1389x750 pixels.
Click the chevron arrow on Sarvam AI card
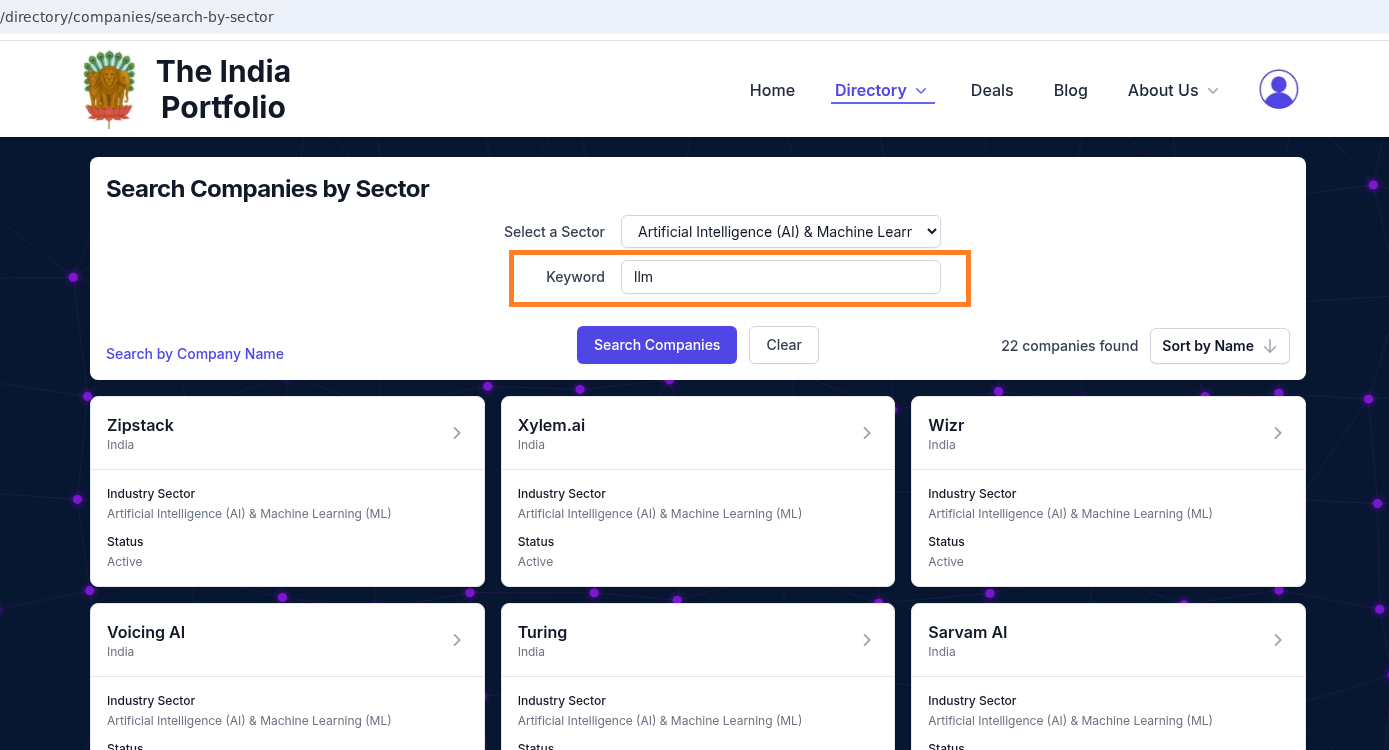1278,640
